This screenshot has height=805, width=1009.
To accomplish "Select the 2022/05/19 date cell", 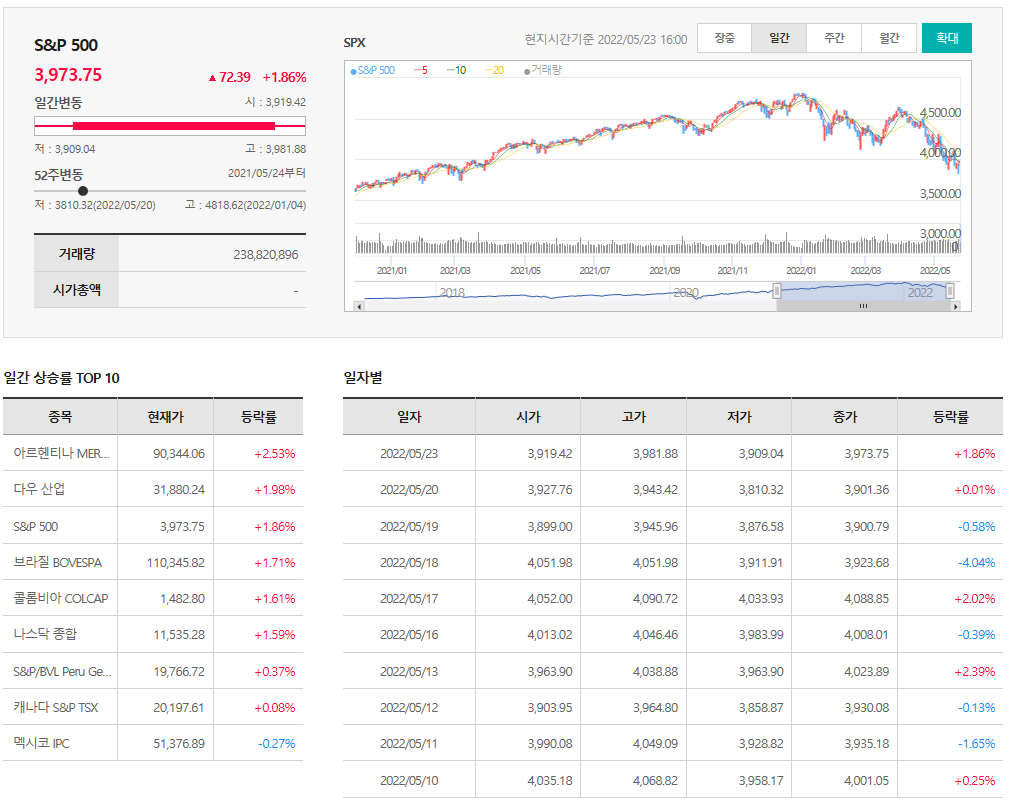I will coord(409,526).
